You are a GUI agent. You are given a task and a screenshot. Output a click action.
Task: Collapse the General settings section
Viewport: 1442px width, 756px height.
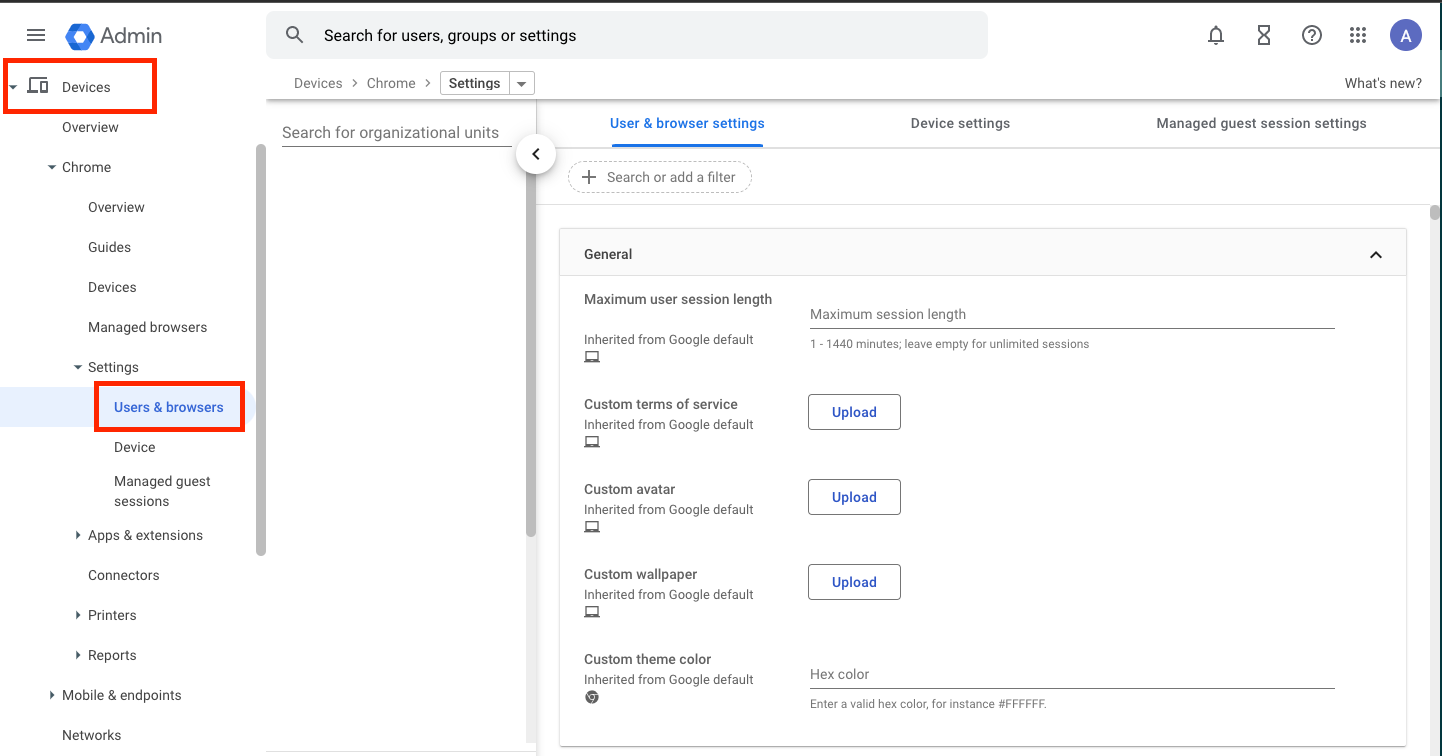(x=1375, y=253)
